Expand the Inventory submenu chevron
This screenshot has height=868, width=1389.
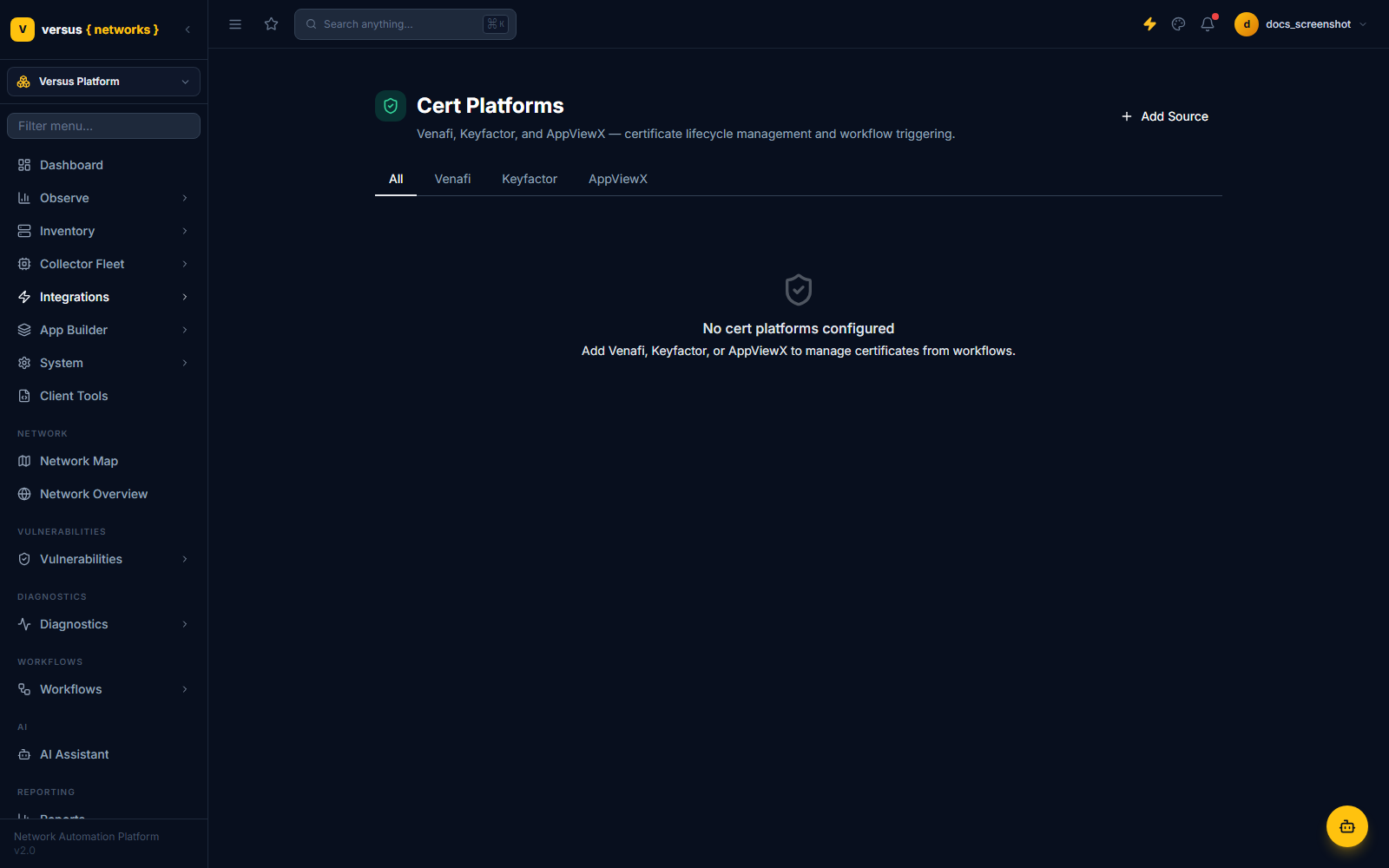pos(185,231)
